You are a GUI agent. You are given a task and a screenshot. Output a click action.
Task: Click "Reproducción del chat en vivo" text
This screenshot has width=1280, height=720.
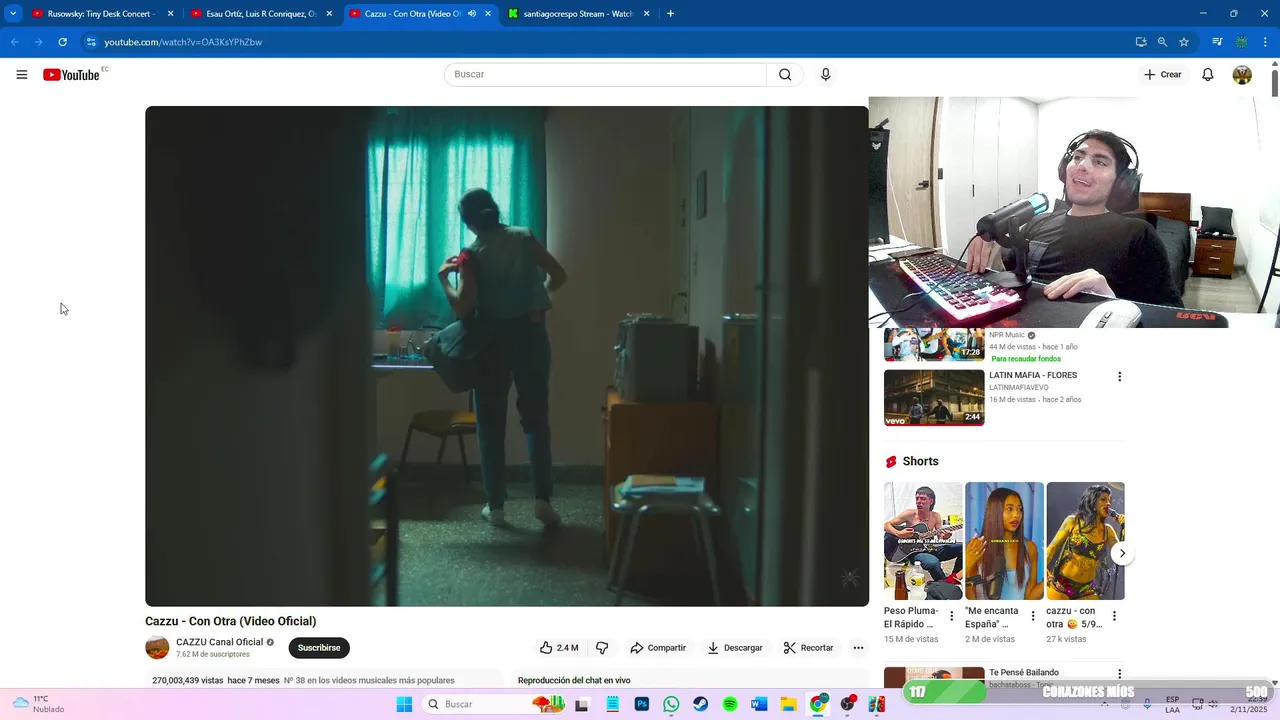tap(574, 680)
